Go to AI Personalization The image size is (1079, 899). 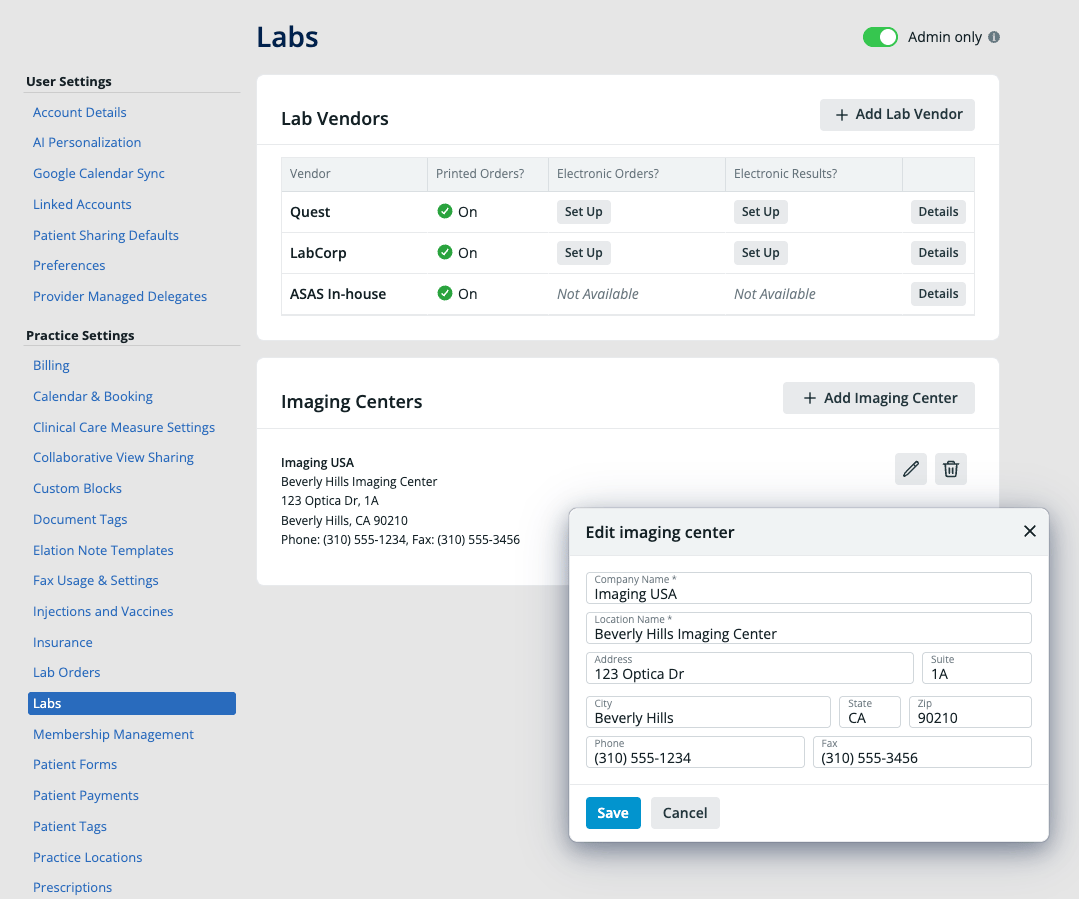pos(87,142)
